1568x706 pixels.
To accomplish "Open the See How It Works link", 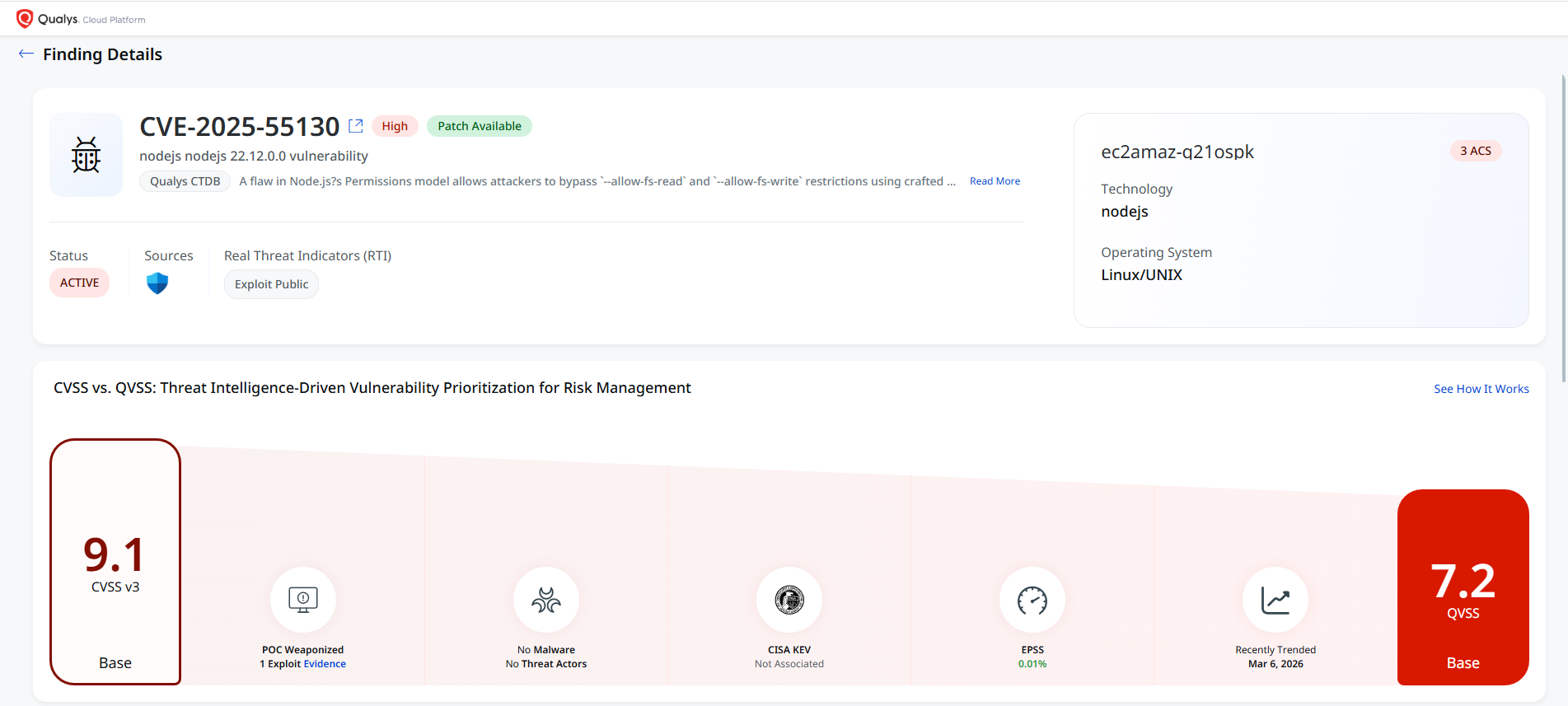I will tap(1481, 389).
